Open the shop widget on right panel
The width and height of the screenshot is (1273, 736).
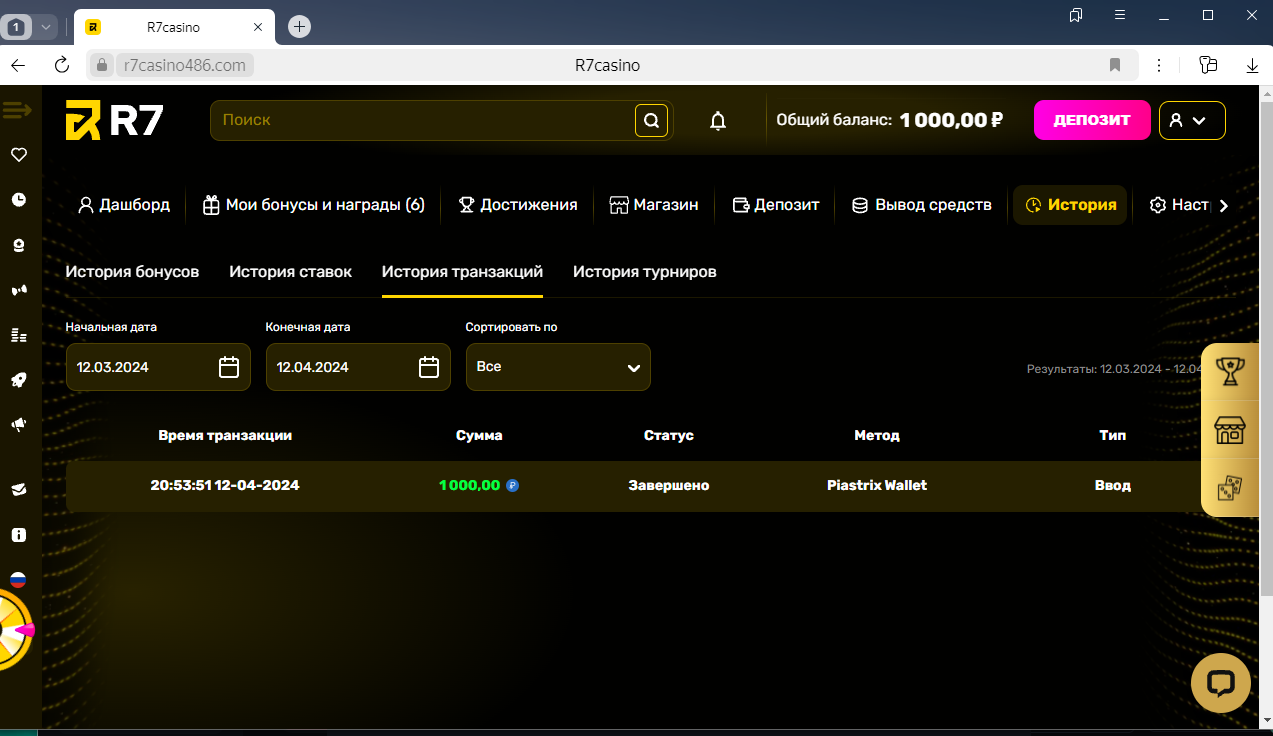point(1228,430)
